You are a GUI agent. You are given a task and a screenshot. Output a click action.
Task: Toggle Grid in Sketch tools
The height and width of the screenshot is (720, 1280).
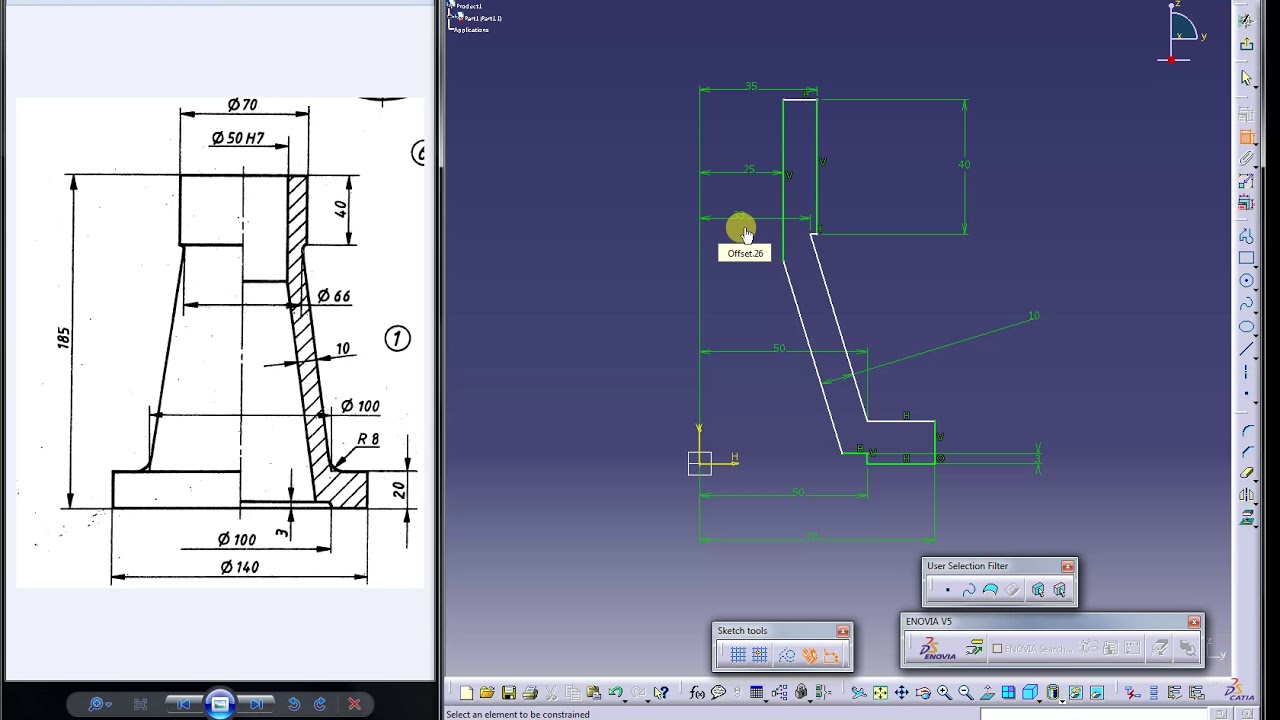point(738,655)
